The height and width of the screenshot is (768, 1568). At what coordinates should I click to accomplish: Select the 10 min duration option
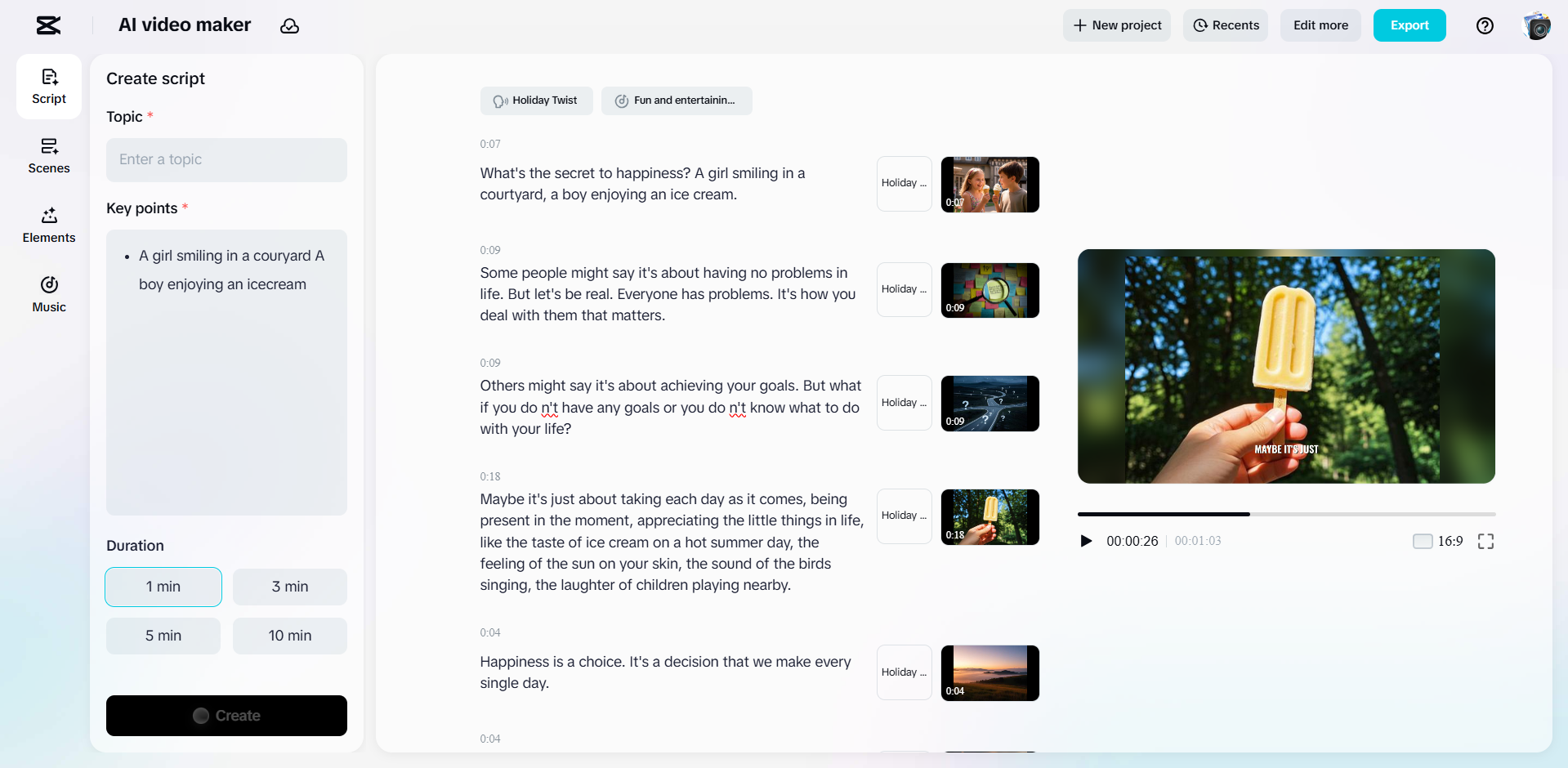click(289, 636)
